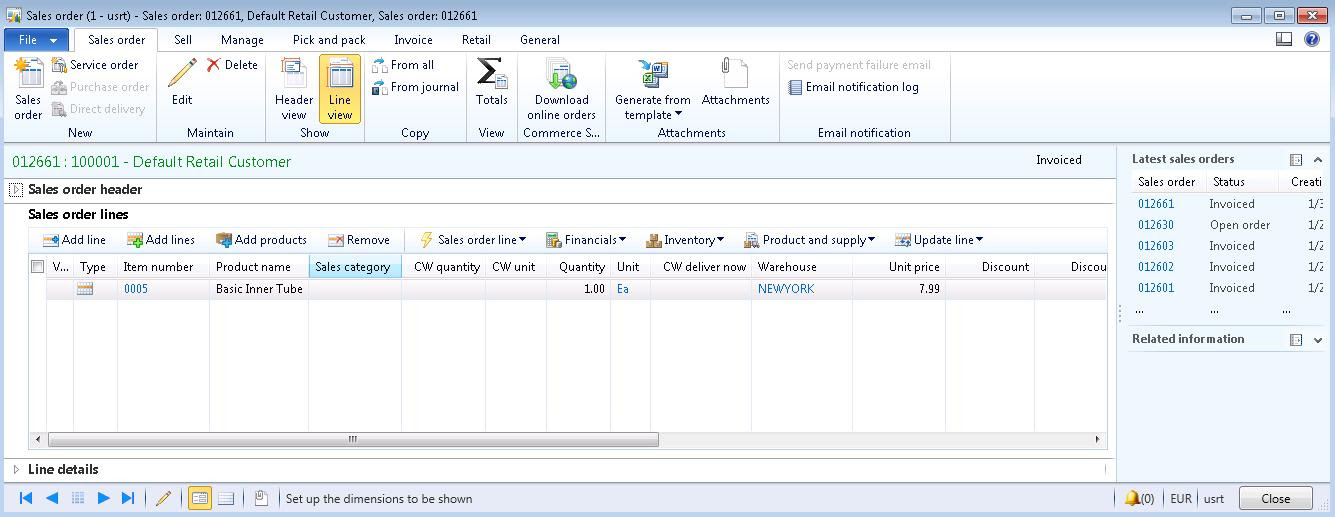1335x517 pixels.
Task: Click the document handling clipboard icon
Action: [x=261, y=498]
